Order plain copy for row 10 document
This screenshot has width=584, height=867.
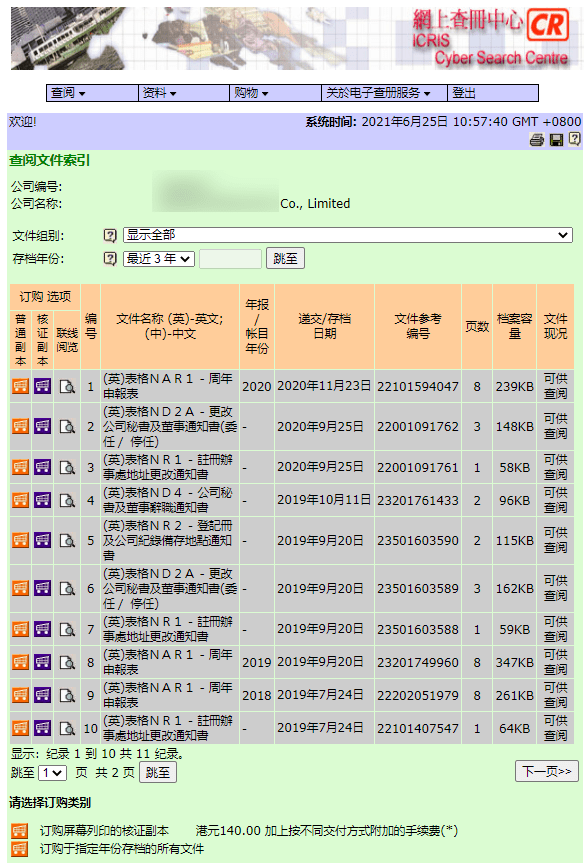[x=20, y=728]
